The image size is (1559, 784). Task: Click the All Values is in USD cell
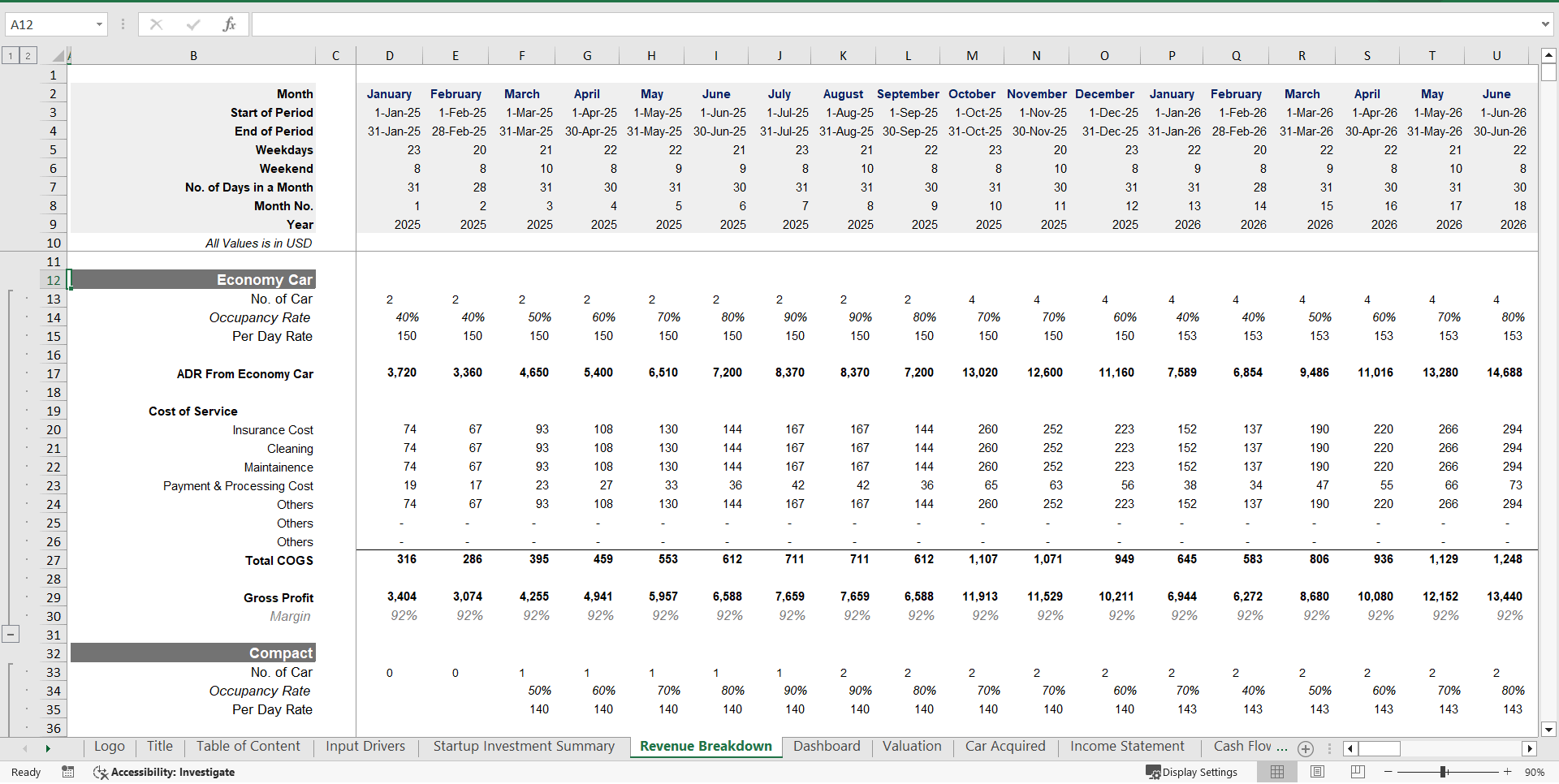[x=258, y=243]
